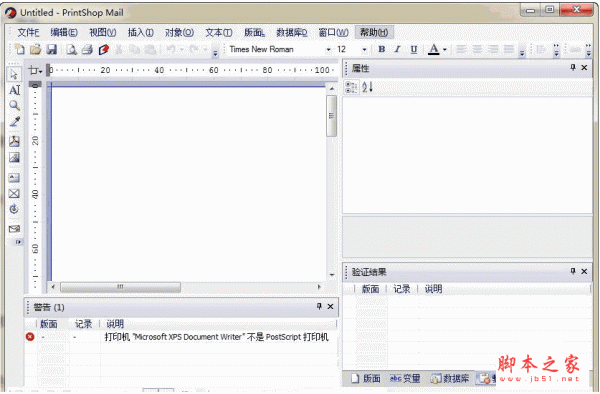Open a file with the folder icon
Screen dimensions: 600x394
[x=35, y=49]
